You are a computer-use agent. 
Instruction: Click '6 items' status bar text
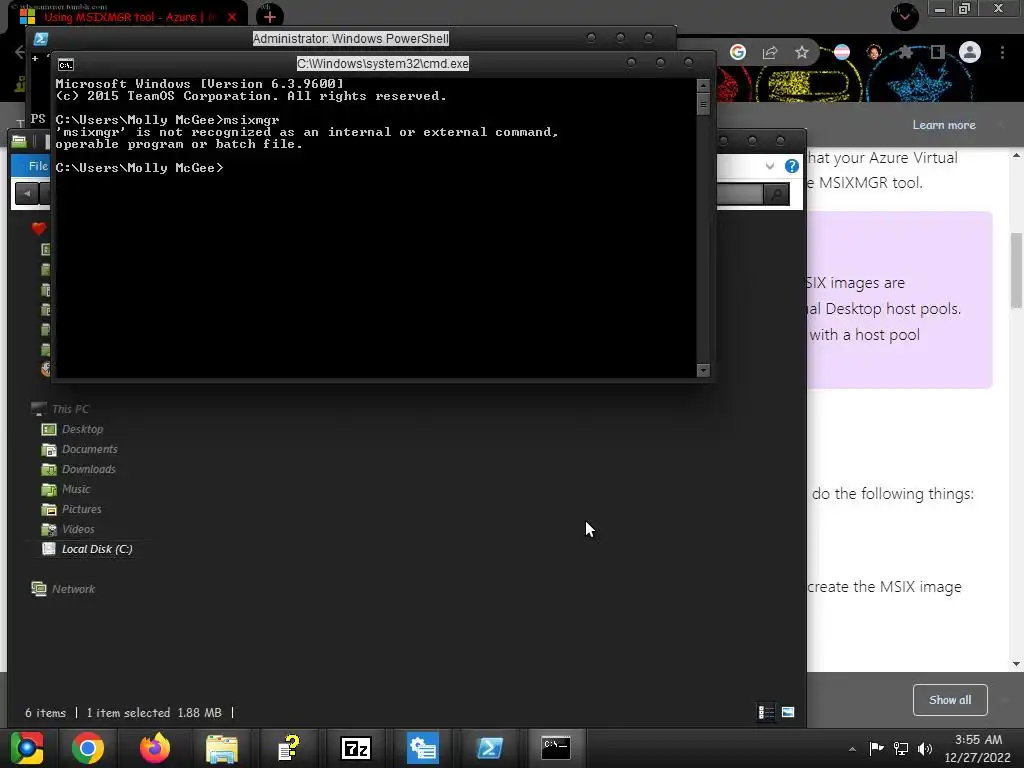click(46, 712)
